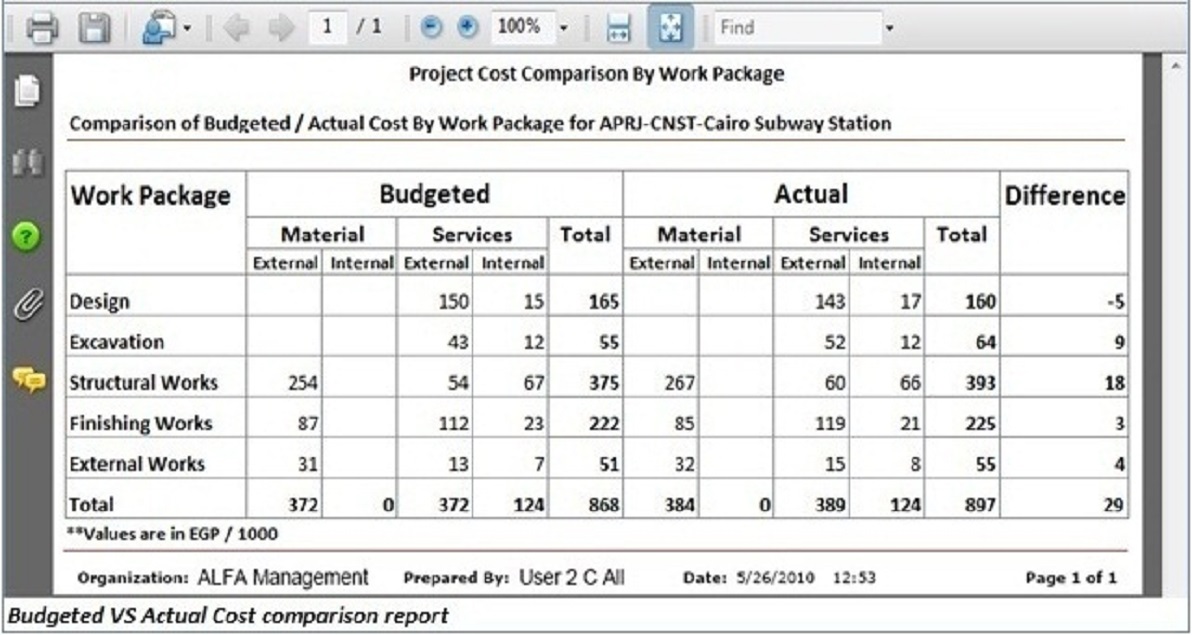Image resolution: width=1192 pixels, height=635 pixels.
Task: Click the Print icon in the toolbar
Action: [42, 28]
